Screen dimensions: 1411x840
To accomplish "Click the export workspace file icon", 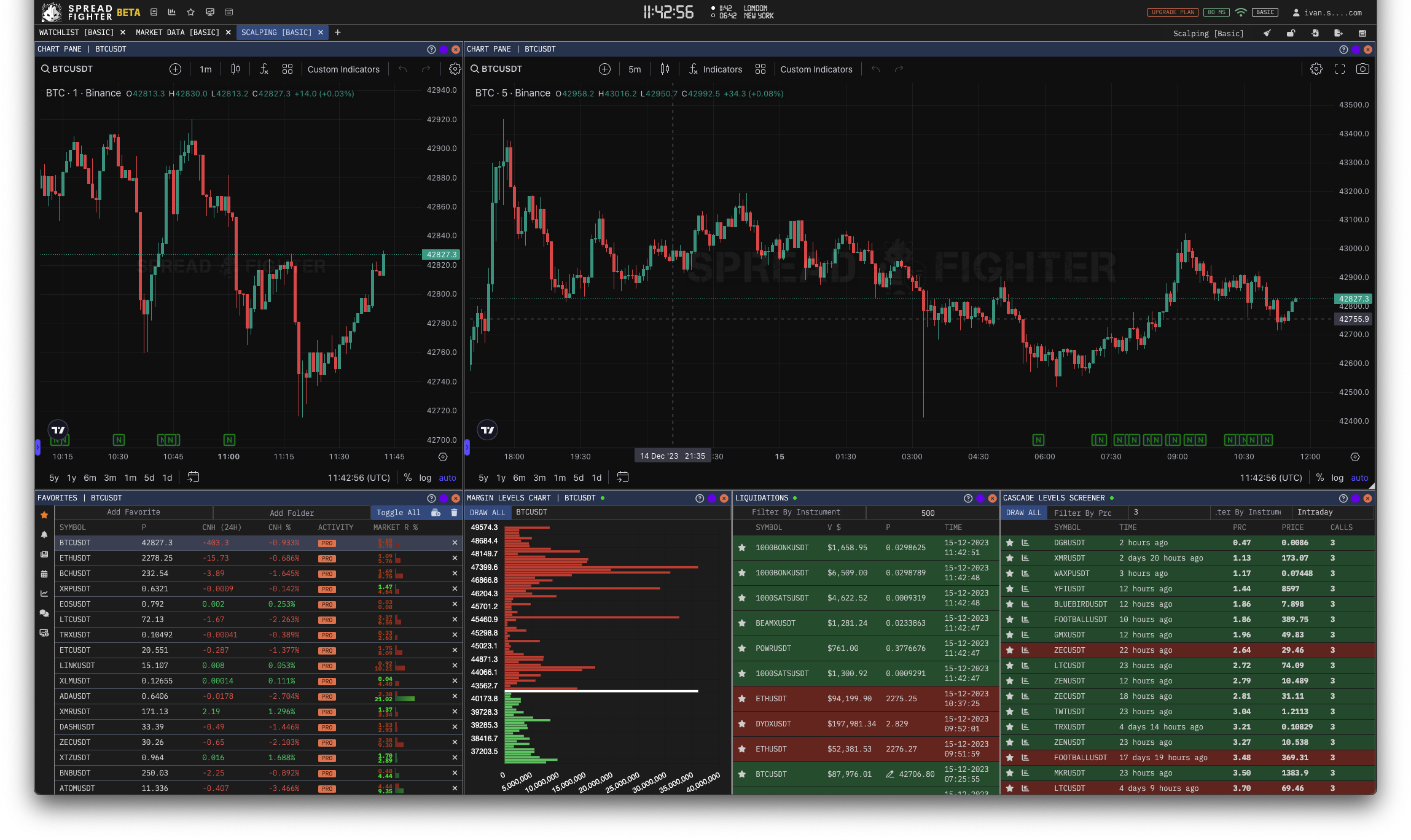I will (x=1339, y=33).
